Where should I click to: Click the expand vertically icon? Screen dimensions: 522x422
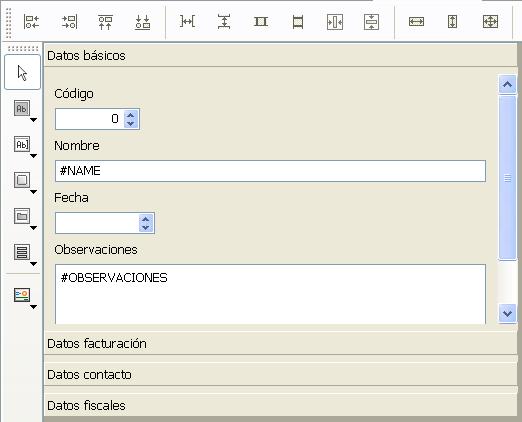(452, 22)
